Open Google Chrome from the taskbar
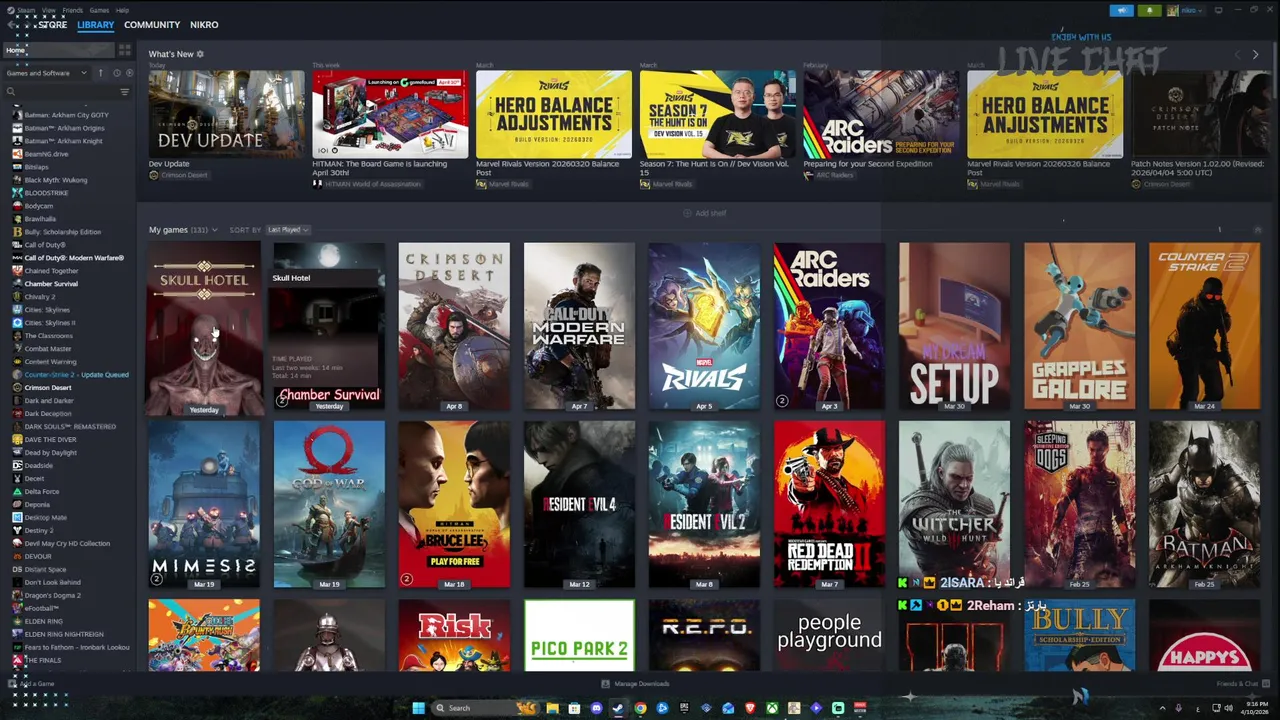Viewport: 1280px width, 720px height. (640, 708)
